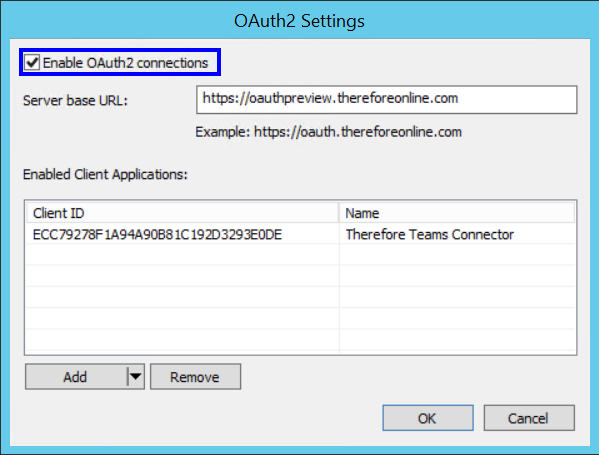This screenshot has height=455, width=599.
Task: Click the Add button
Action: click(76, 377)
